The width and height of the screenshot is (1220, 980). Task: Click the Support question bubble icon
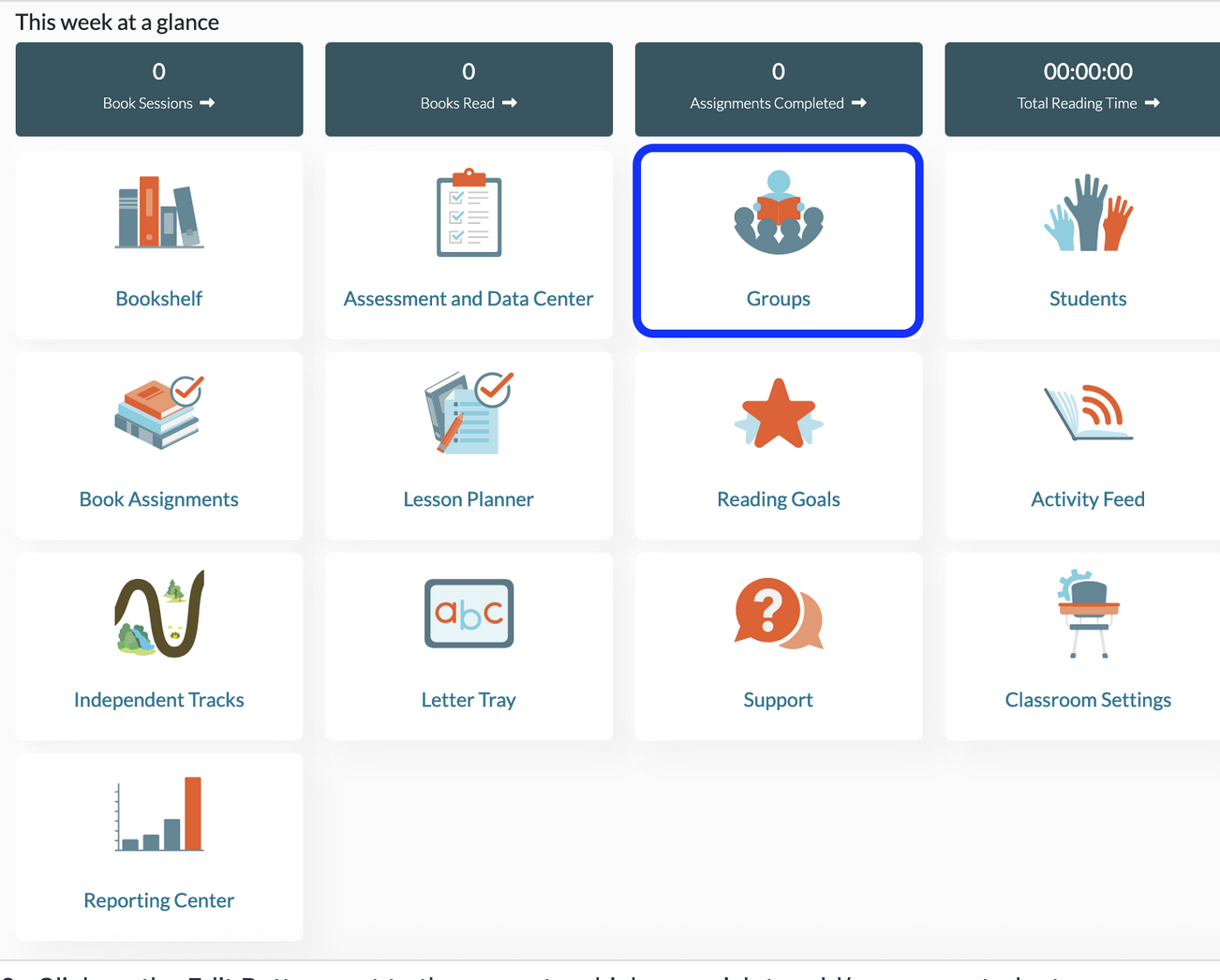[779, 614]
